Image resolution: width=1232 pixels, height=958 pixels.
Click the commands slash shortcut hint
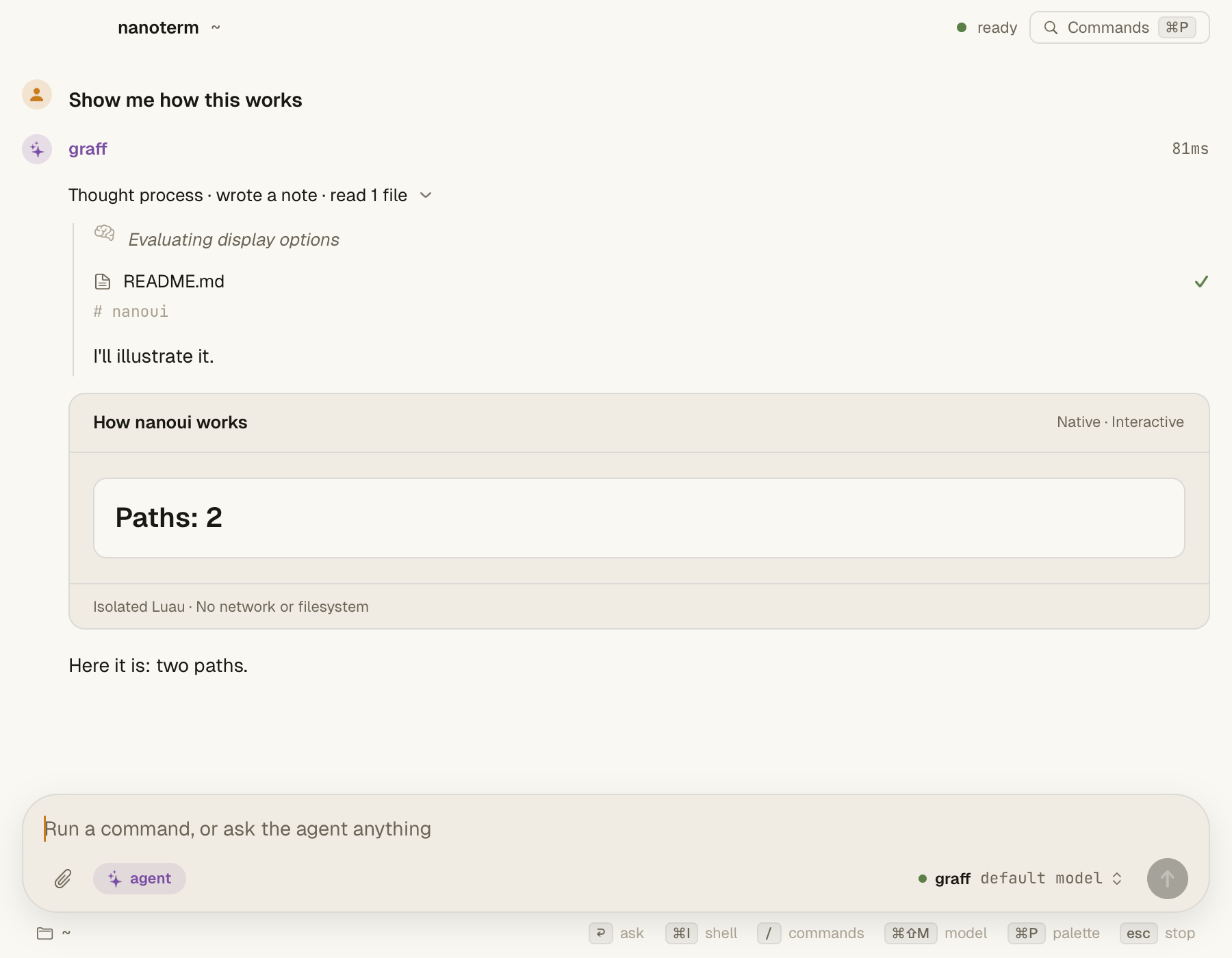click(810, 933)
